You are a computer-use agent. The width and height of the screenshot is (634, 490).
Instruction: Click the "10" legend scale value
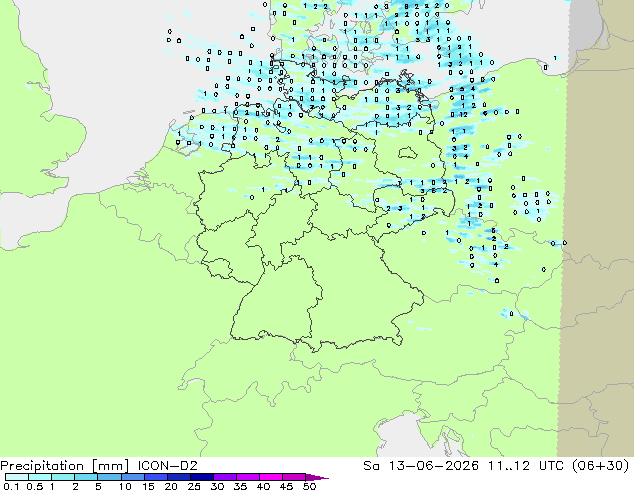click(125, 486)
